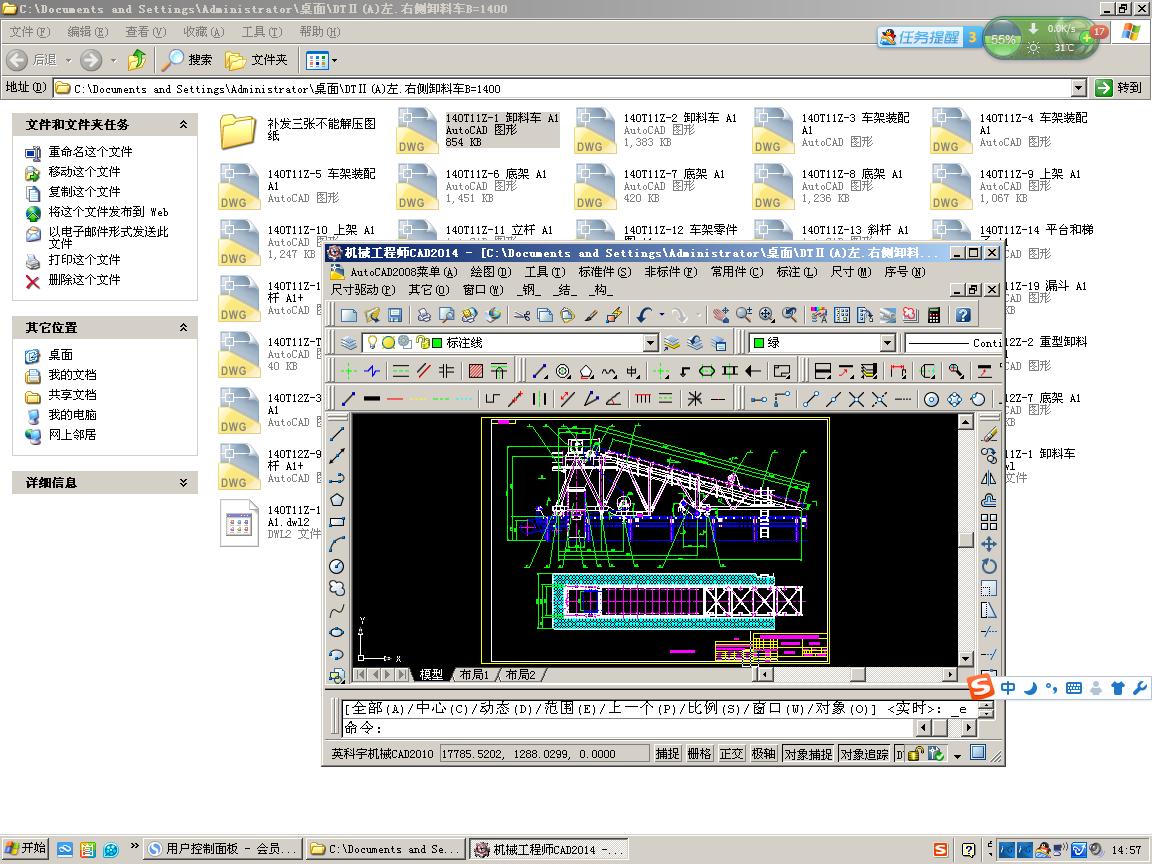Open the 标注线 layer dropdown
The image size is (1152, 864).
tap(650, 343)
